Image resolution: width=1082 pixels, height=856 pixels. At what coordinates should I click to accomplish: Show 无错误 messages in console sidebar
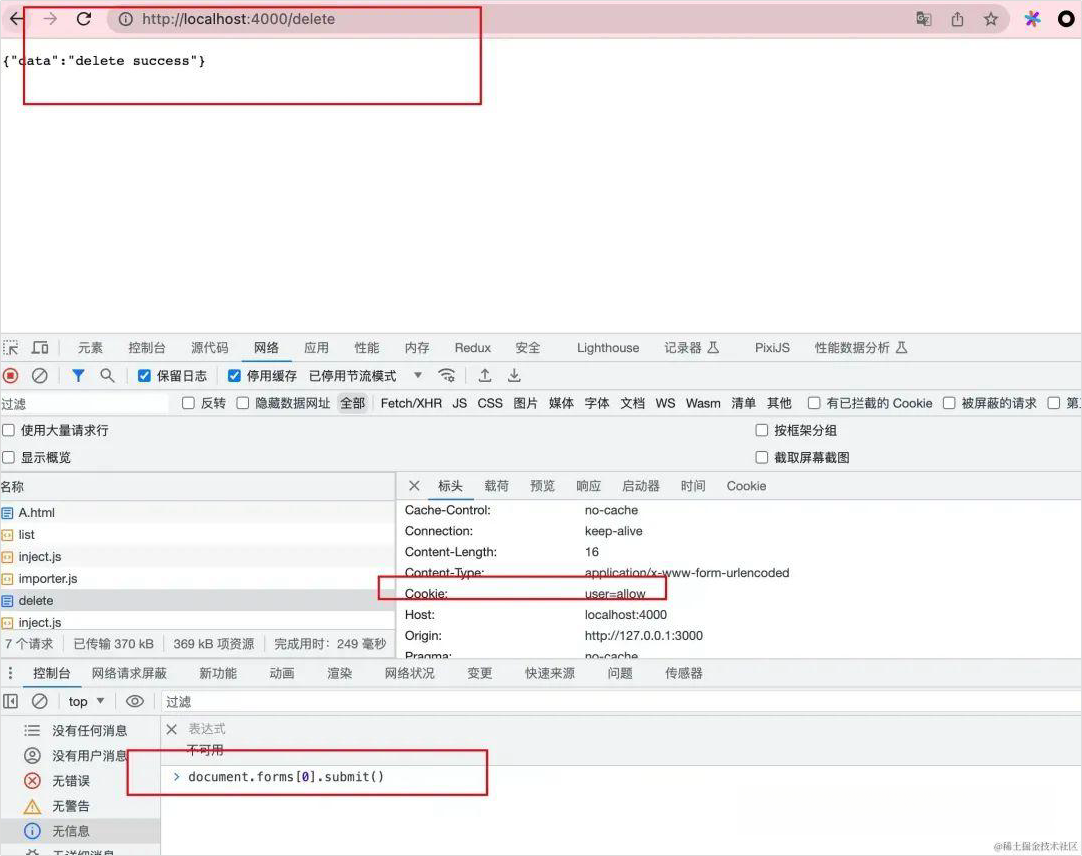(80, 781)
